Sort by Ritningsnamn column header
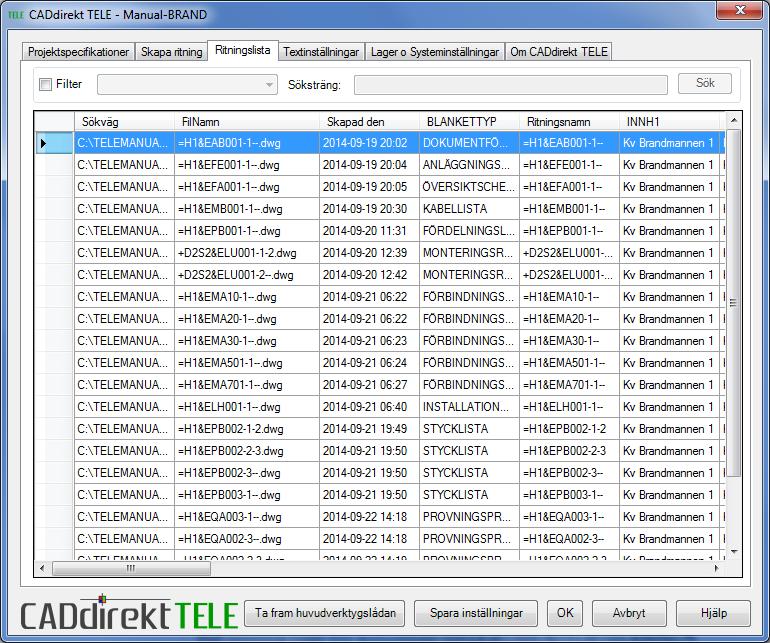Viewport: 770px width, 643px height. (x=569, y=121)
